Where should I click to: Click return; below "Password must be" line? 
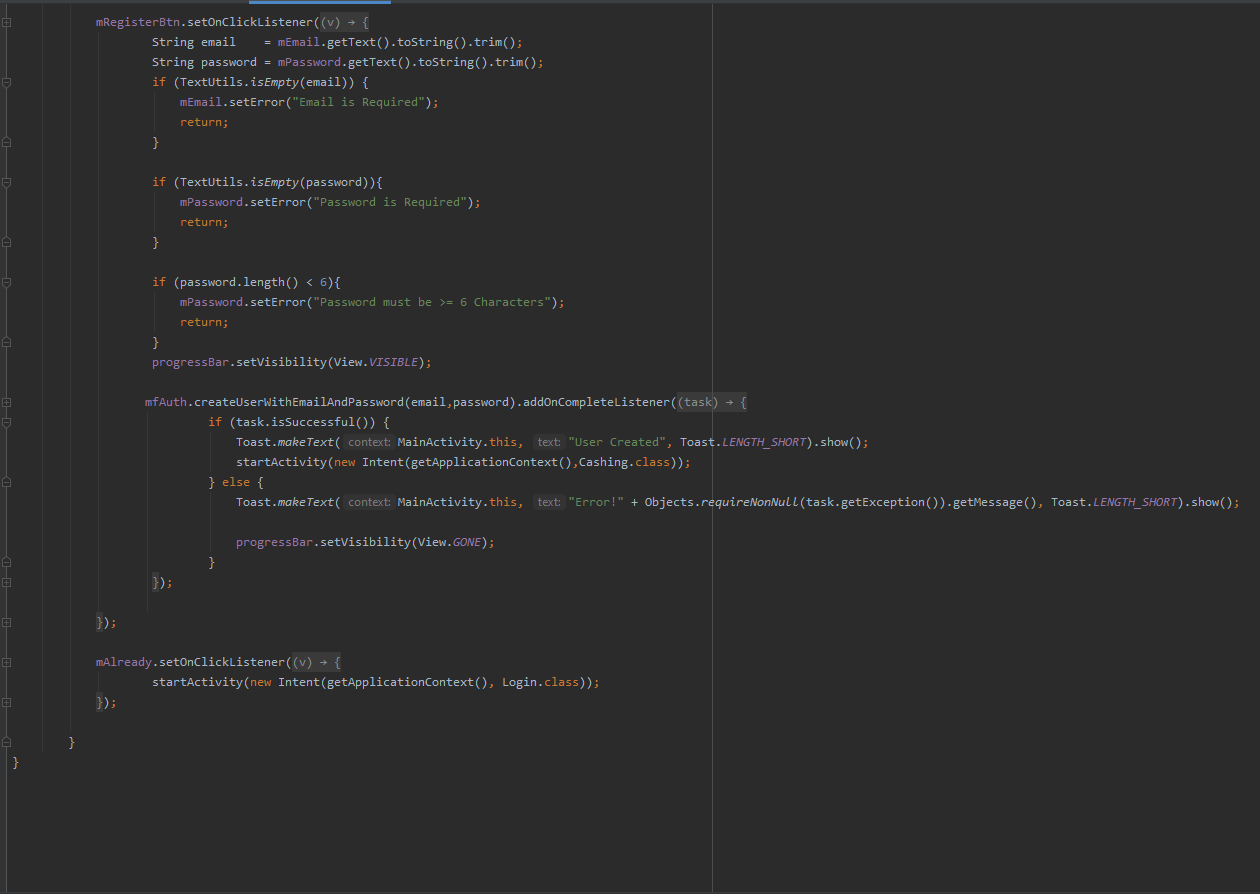tap(204, 322)
